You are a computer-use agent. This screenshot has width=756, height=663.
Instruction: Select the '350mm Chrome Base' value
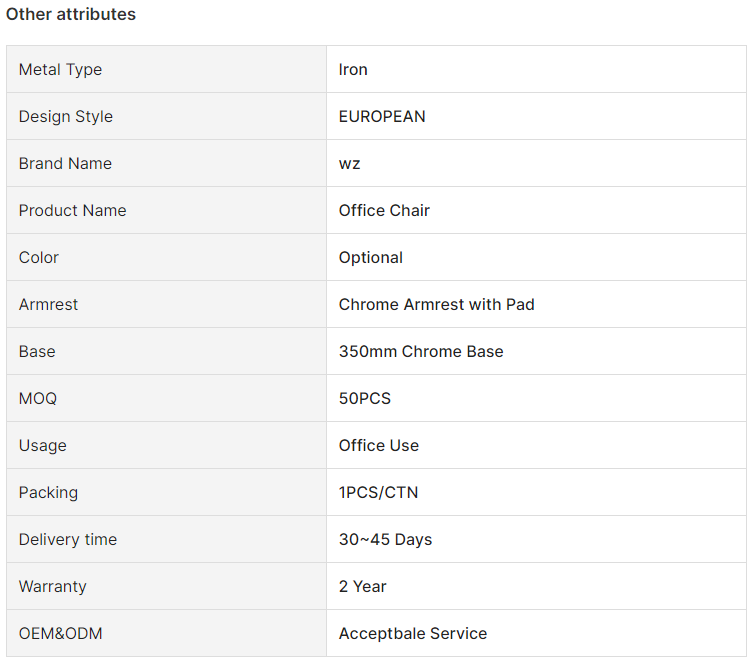421,351
